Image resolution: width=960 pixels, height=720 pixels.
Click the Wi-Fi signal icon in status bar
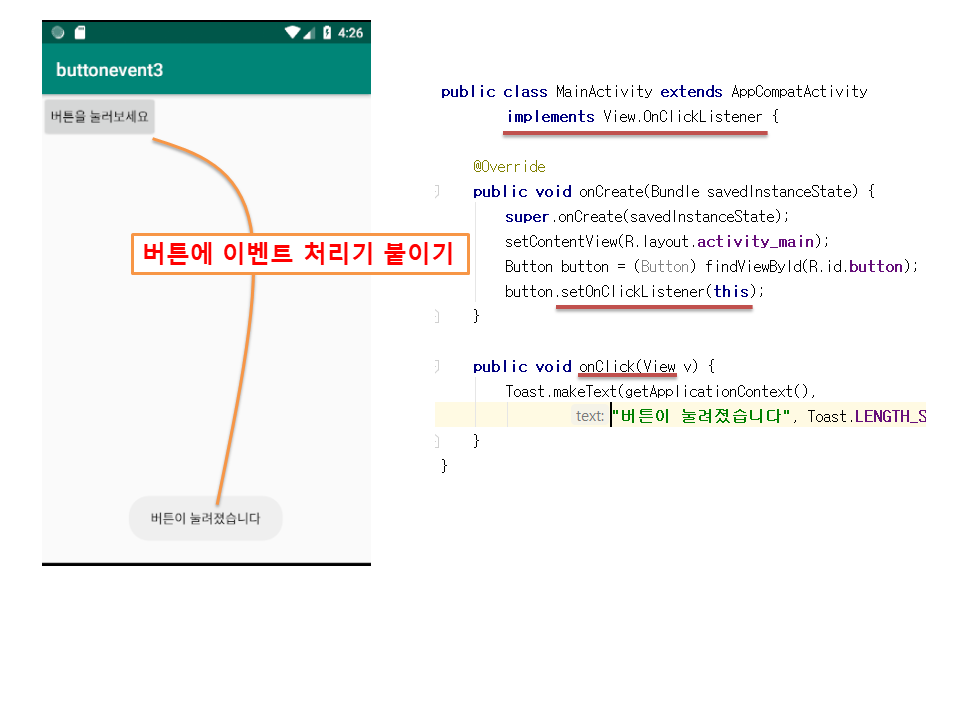pyautogui.click(x=292, y=33)
